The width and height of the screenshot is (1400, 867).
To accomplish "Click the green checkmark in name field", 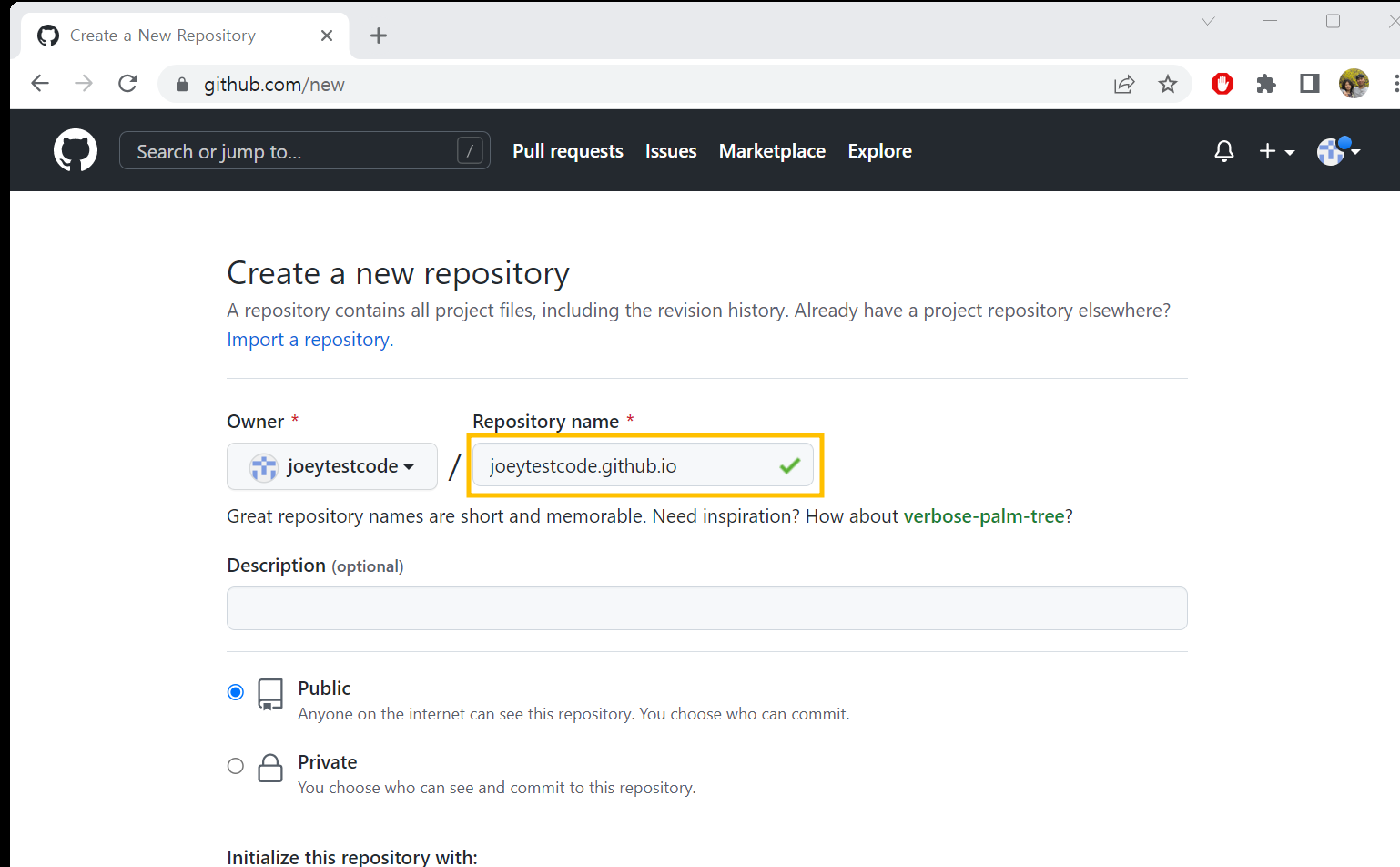I will pyautogui.click(x=789, y=465).
